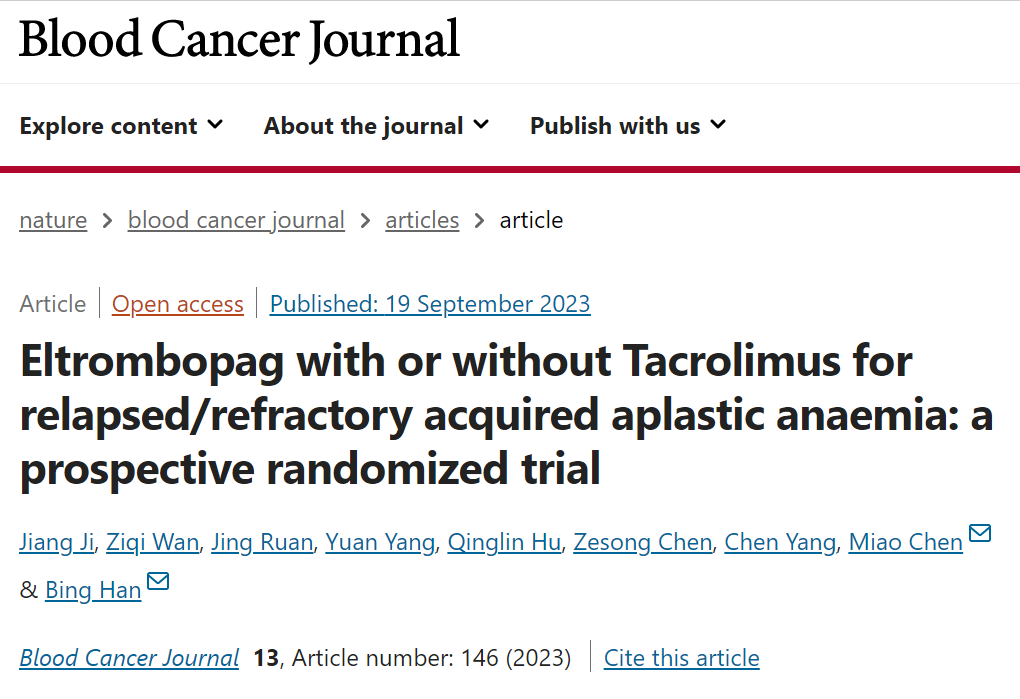The image size is (1020, 699).
Task: Open the blood cancer journal breadcrumb
Action: 236,220
